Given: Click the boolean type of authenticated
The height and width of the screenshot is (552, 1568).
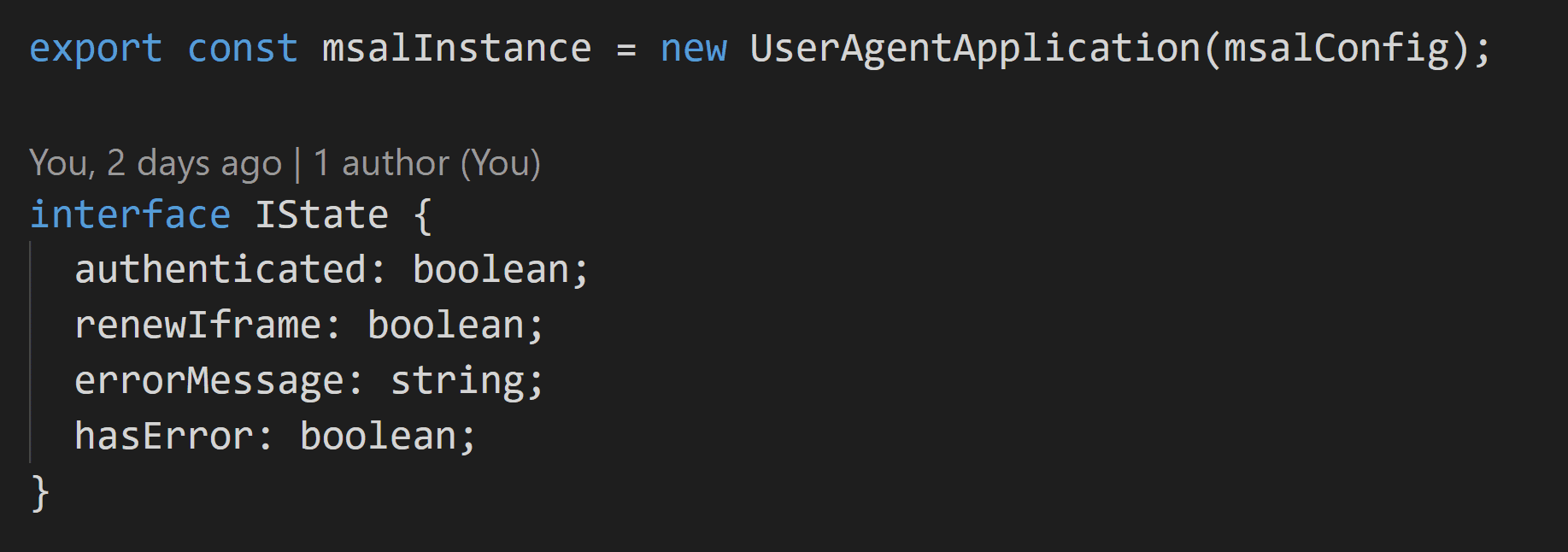Looking at the screenshot, I should tap(491, 270).
